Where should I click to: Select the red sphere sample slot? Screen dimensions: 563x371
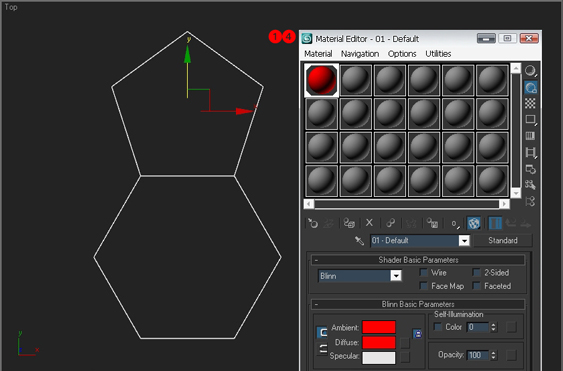click(321, 80)
